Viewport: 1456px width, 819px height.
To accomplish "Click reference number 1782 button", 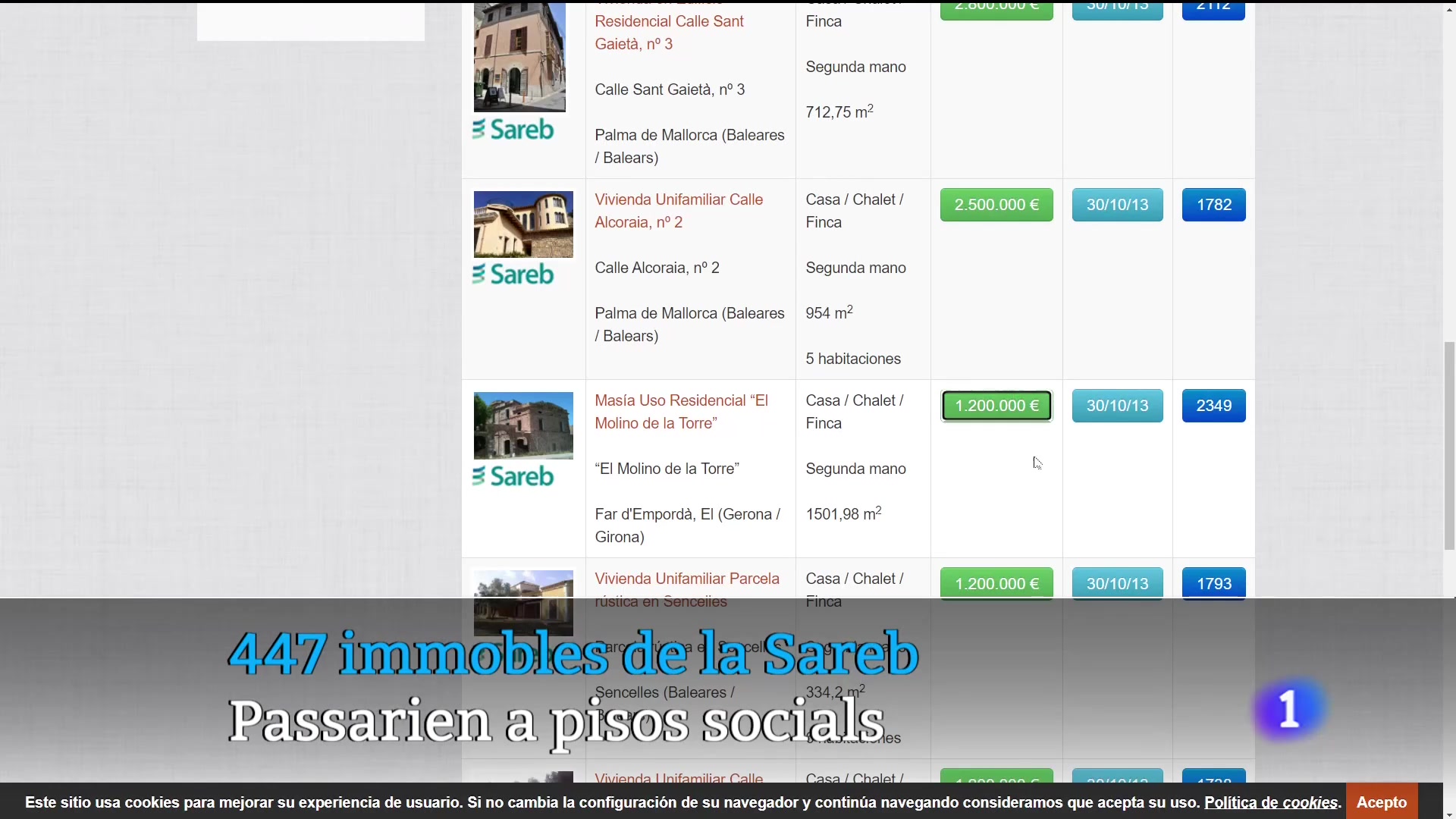I will (1213, 205).
